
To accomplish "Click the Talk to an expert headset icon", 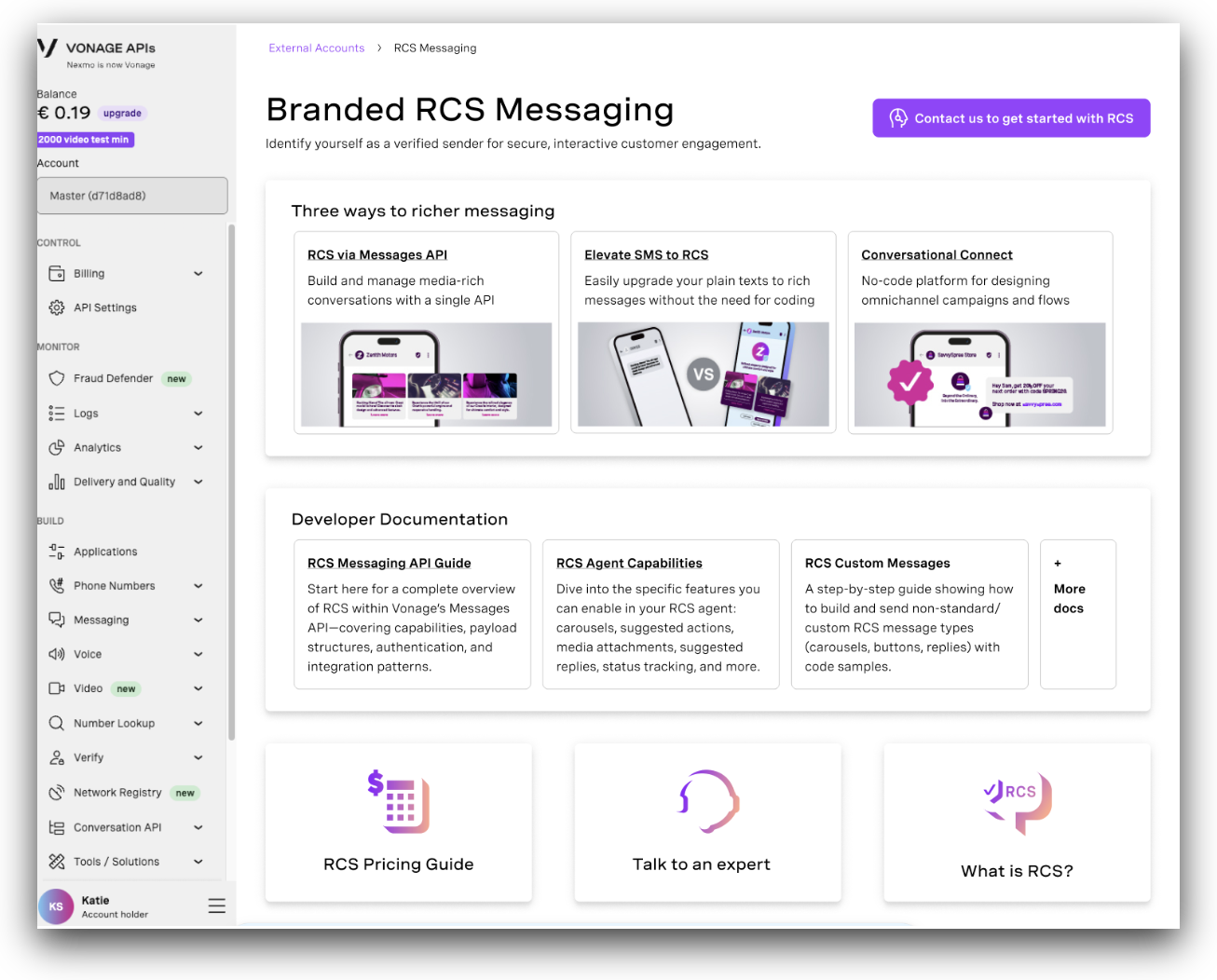I will click(707, 801).
